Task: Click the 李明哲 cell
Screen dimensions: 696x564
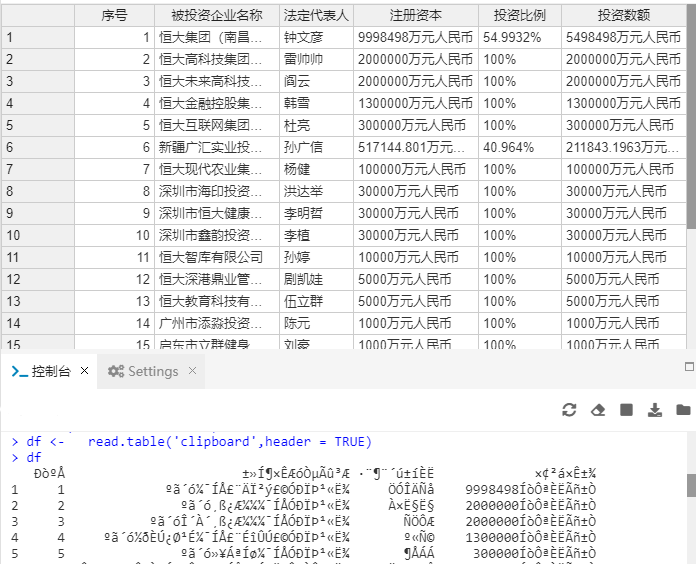Action: click(x=316, y=213)
